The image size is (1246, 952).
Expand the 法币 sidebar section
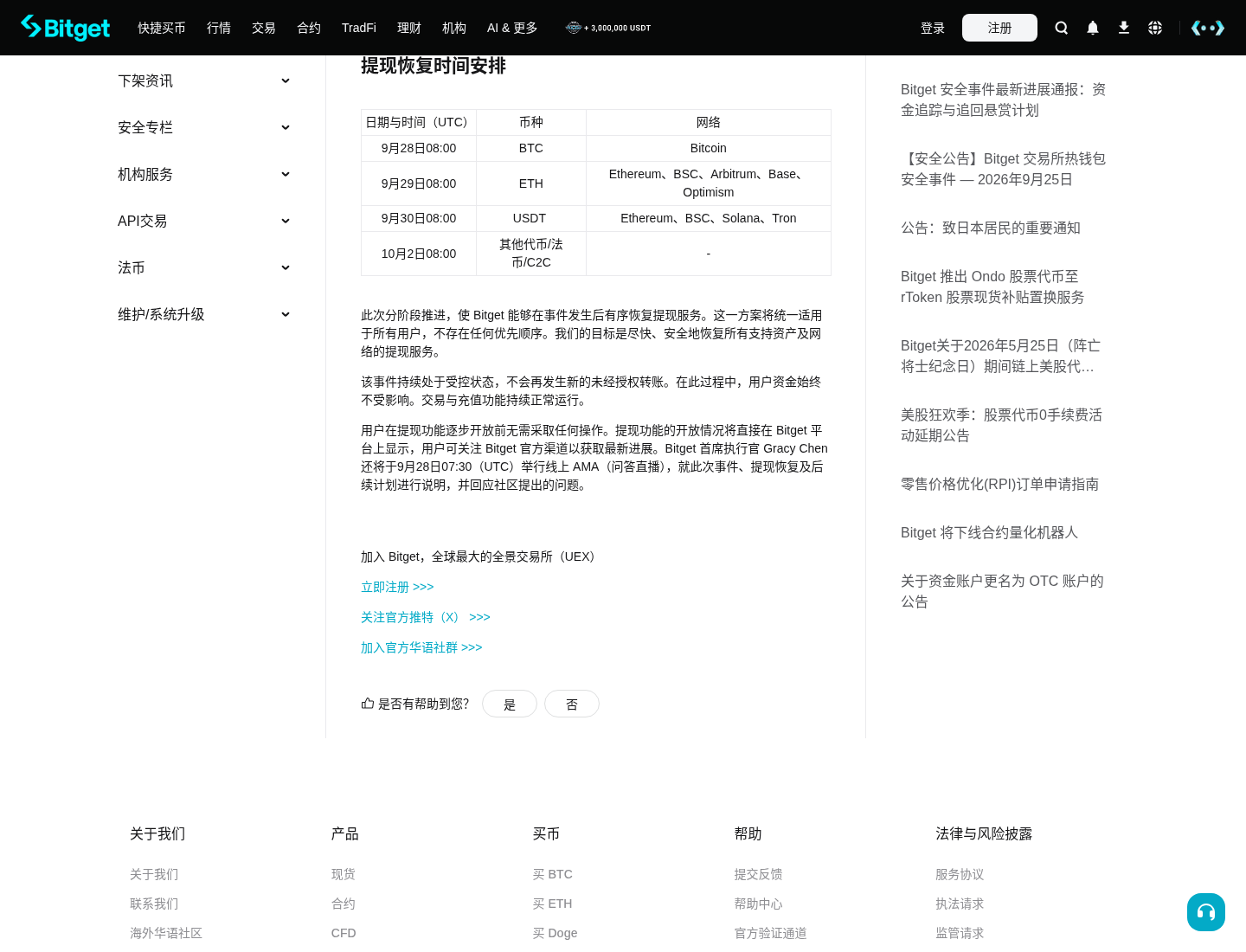click(x=204, y=267)
